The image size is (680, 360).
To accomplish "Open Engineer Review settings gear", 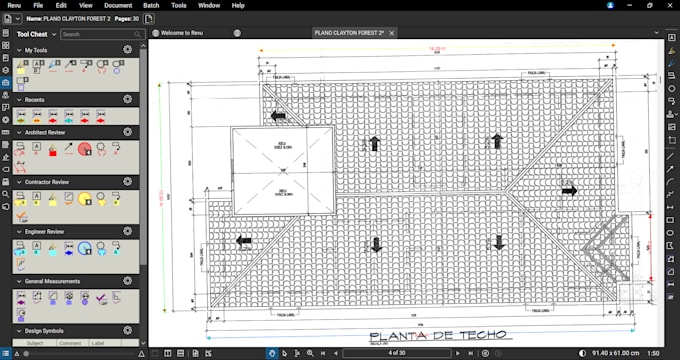I will pos(128,231).
